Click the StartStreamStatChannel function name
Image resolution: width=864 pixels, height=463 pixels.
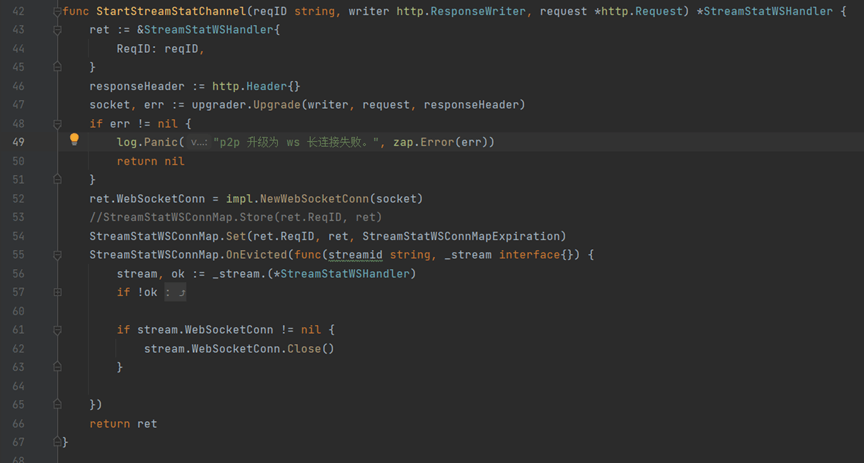point(171,11)
